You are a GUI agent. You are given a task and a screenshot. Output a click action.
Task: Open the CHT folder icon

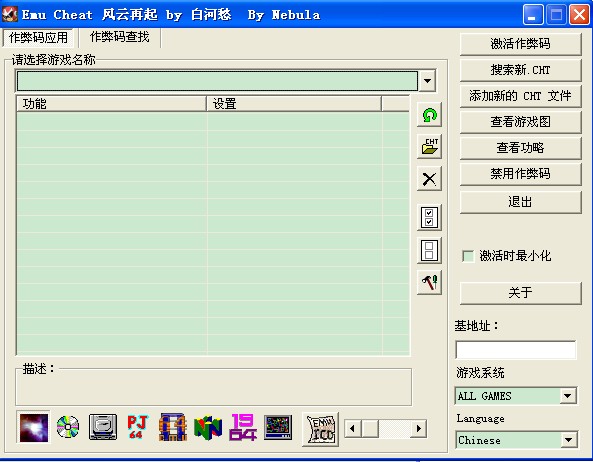pos(429,146)
